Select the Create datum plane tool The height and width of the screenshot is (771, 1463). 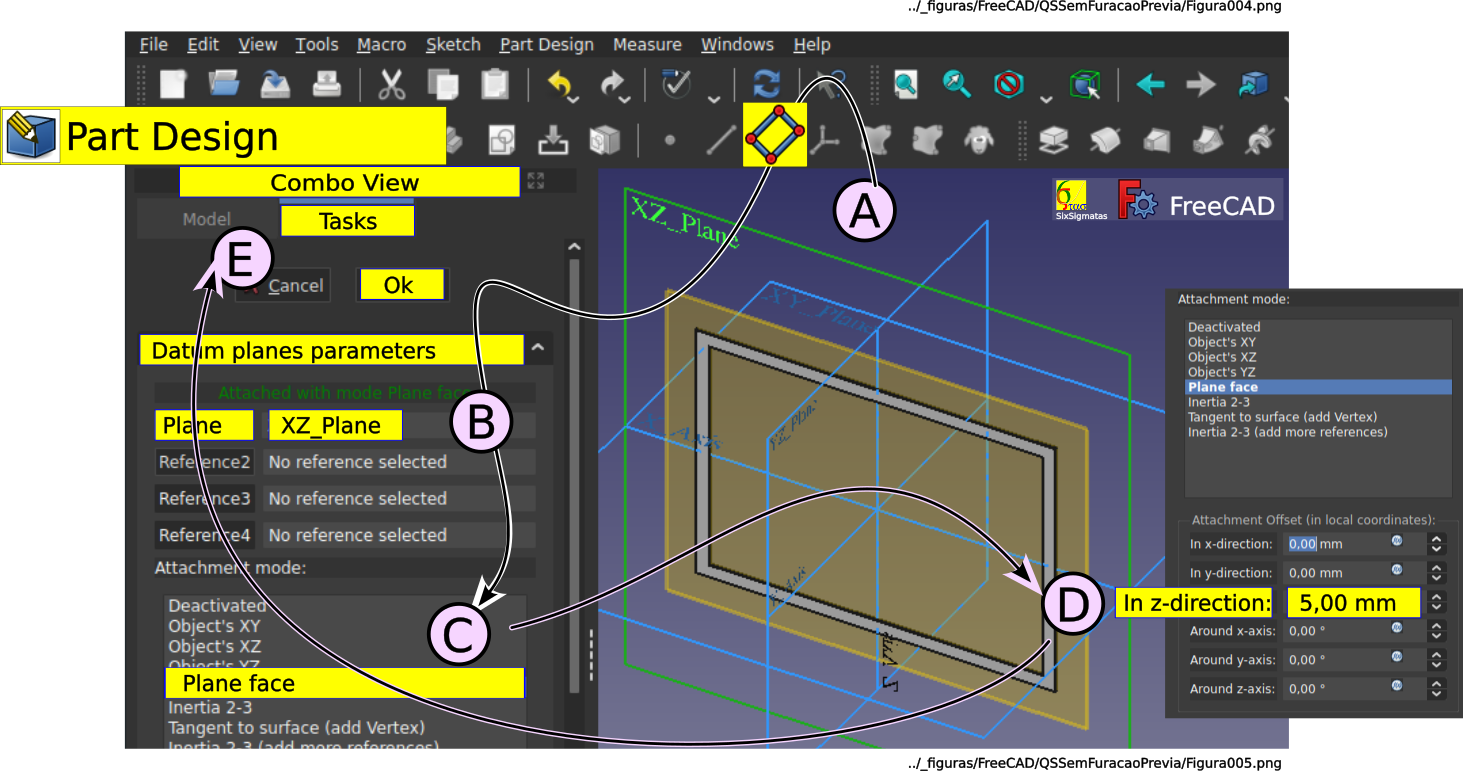click(x=775, y=134)
